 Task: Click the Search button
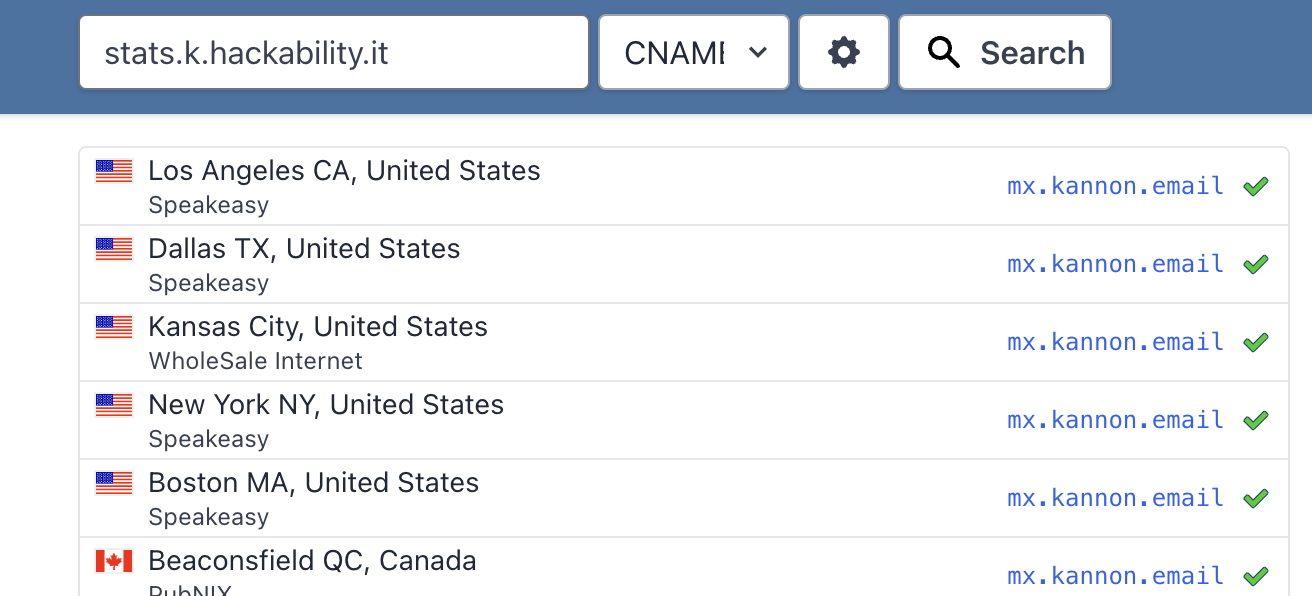pyautogui.click(x=1004, y=52)
